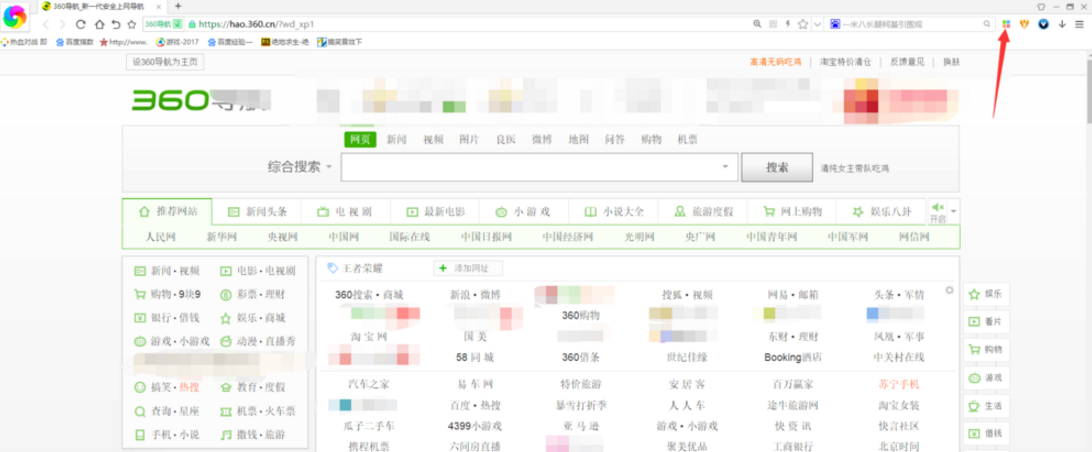Switch to the 机票 search tab
The image size is (1092, 452).
click(x=687, y=139)
